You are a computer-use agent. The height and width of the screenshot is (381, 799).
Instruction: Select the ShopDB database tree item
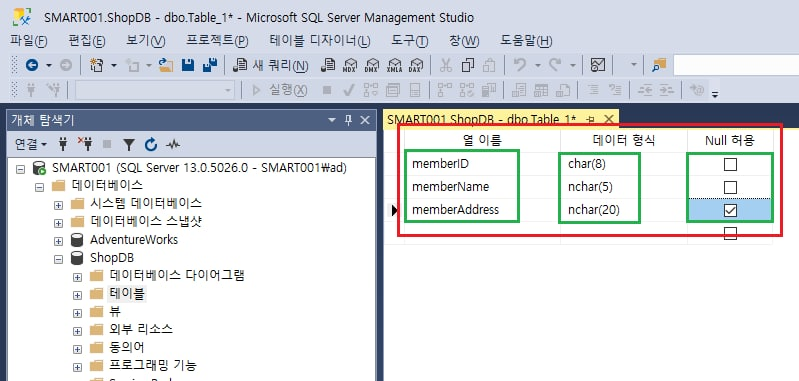point(112,258)
